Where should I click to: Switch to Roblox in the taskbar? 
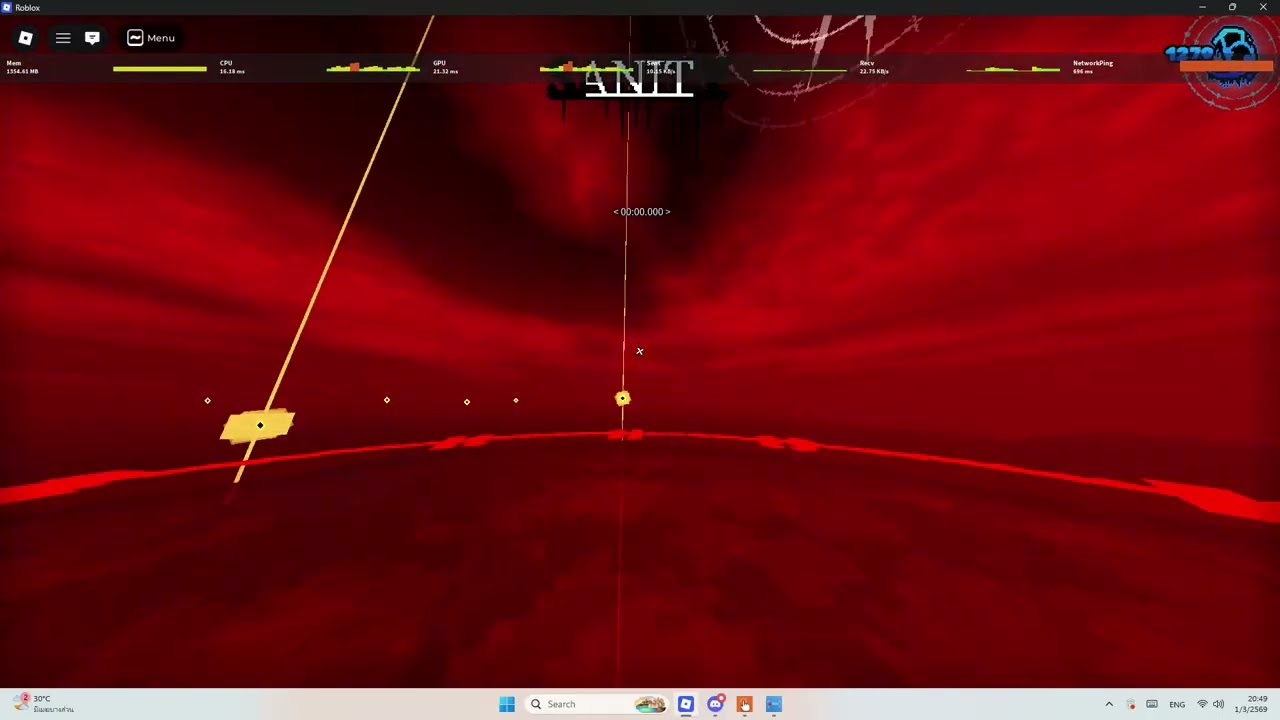point(686,704)
